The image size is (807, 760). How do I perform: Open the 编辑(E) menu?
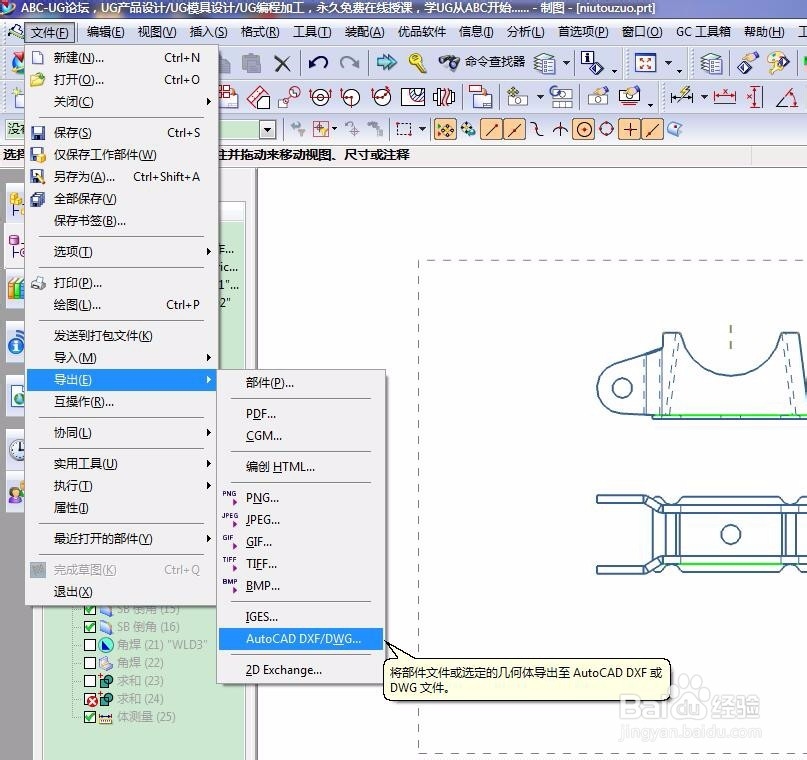[106, 32]
